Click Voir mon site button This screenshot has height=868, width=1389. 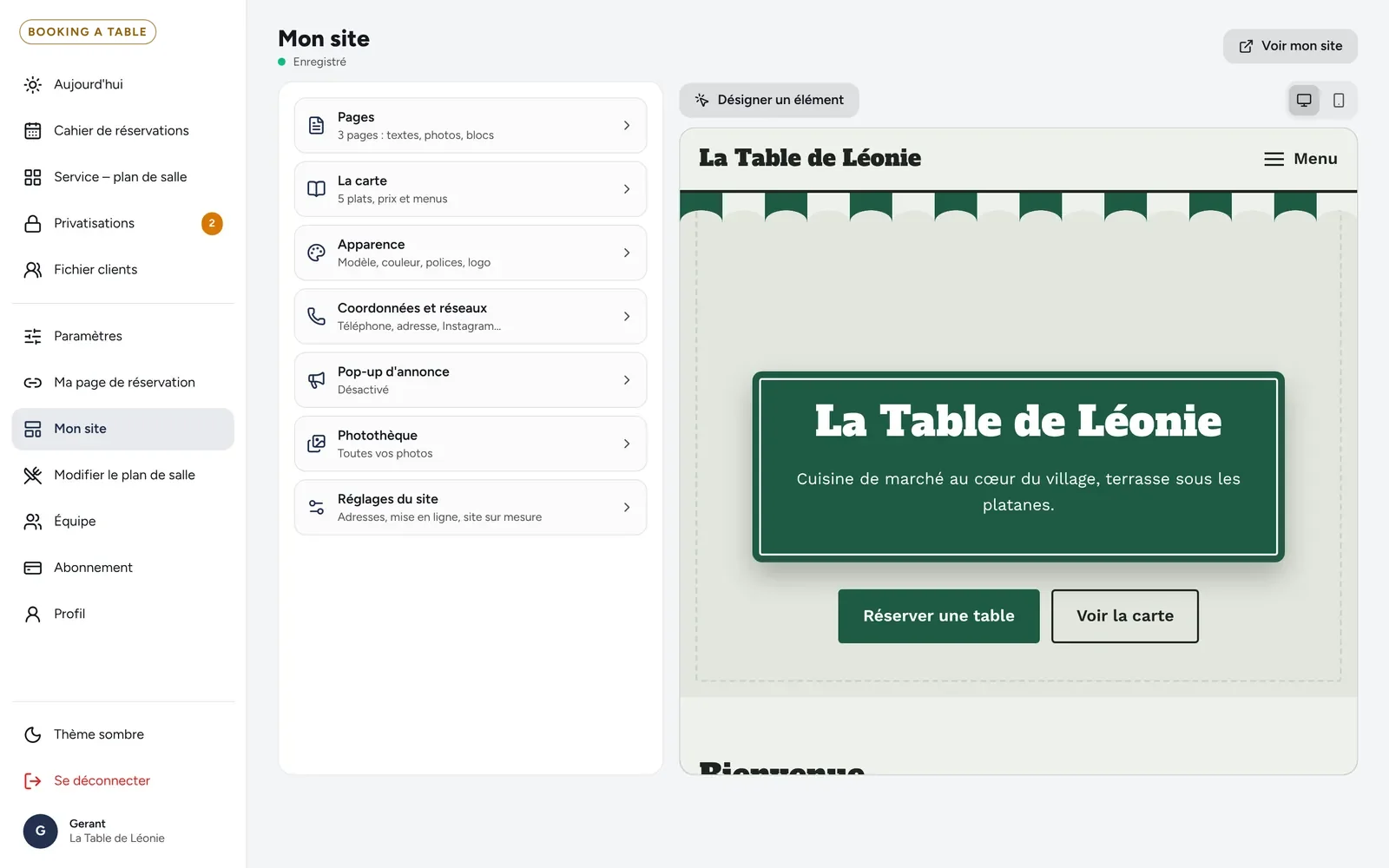(x=1290, y=46)
